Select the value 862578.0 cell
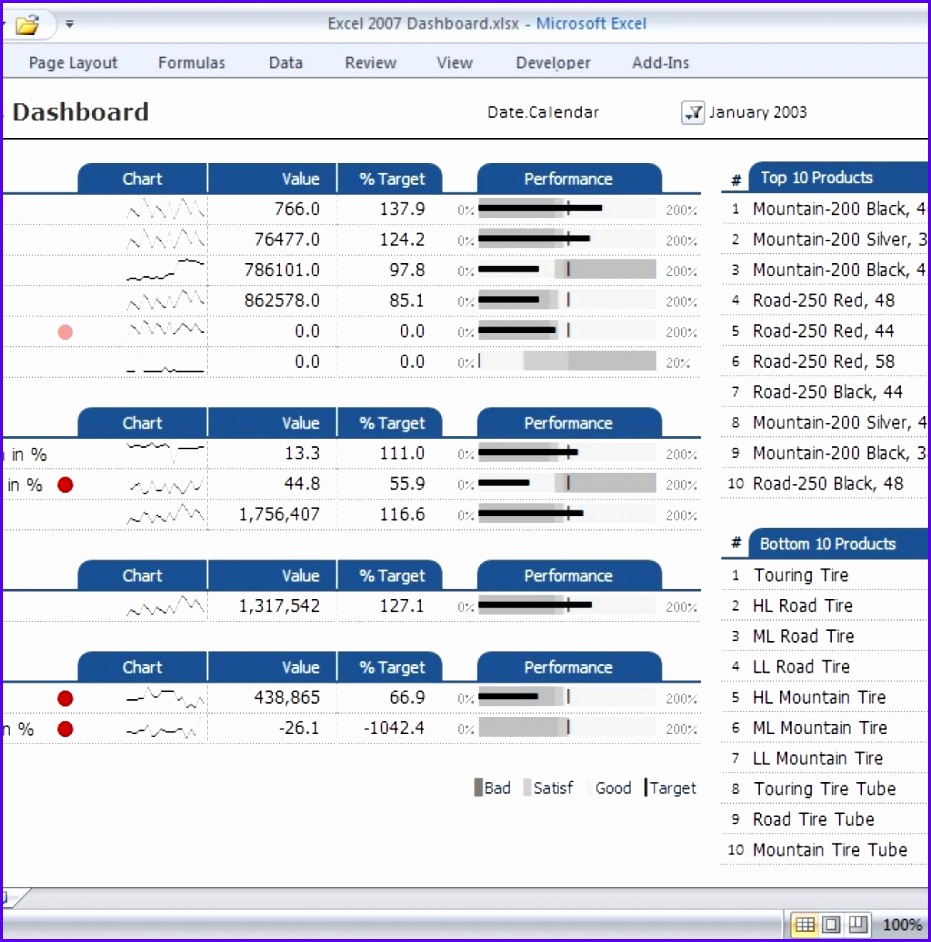The height and width of the screenshot is (942, 931). point(273,300)
